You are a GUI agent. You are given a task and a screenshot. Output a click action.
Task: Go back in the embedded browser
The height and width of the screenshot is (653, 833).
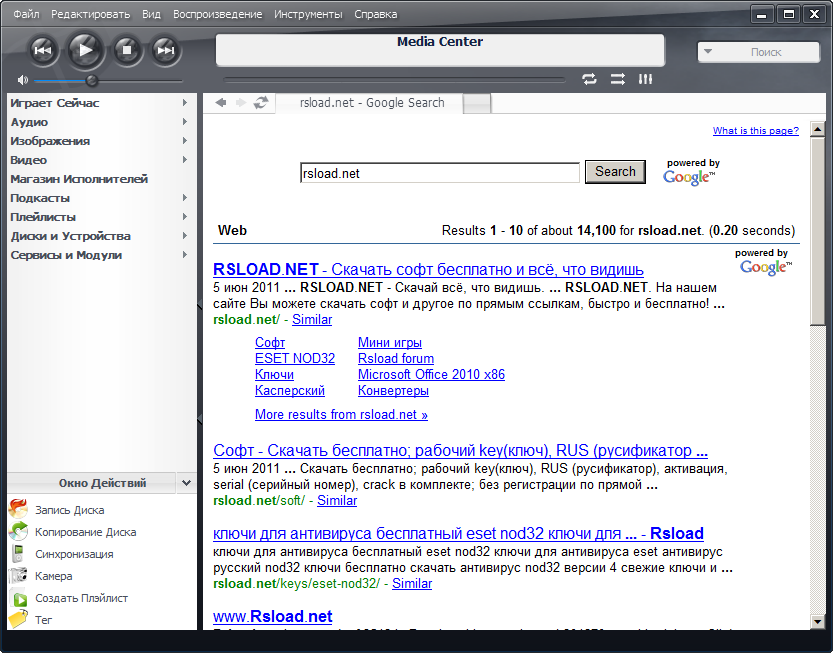pos(221,103)
